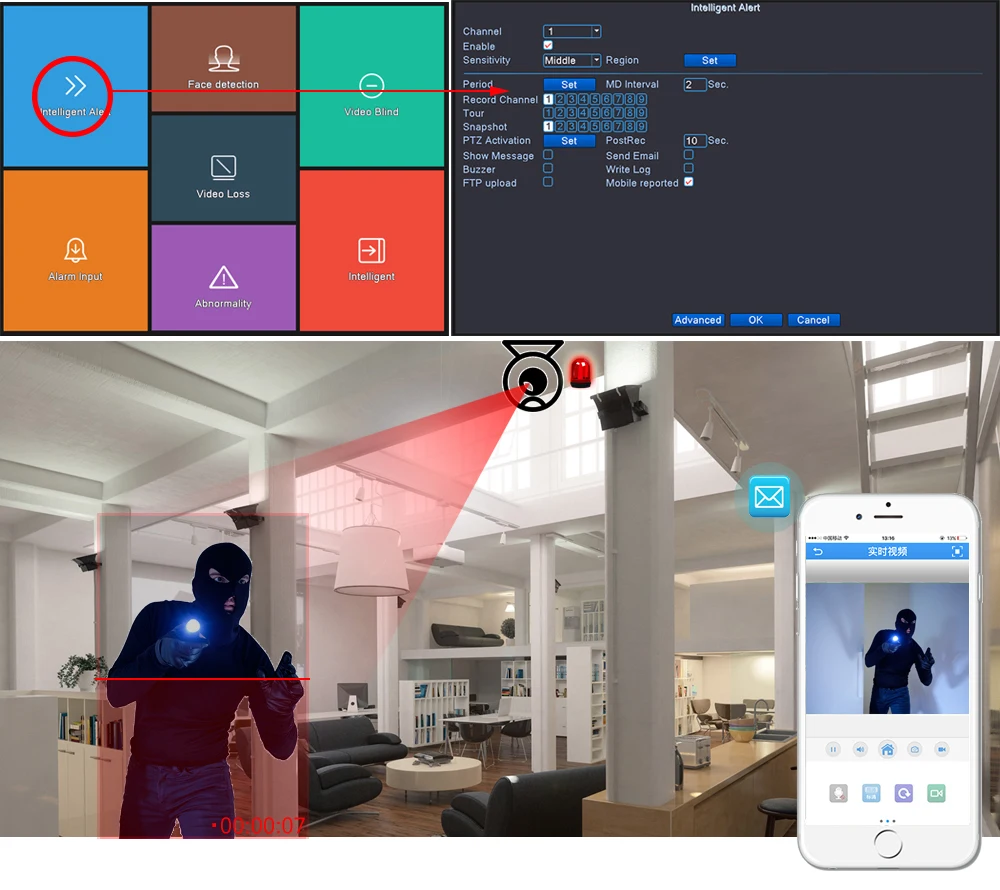
Task: Open the Abnormality tile
Action: [x=223, y=278]
